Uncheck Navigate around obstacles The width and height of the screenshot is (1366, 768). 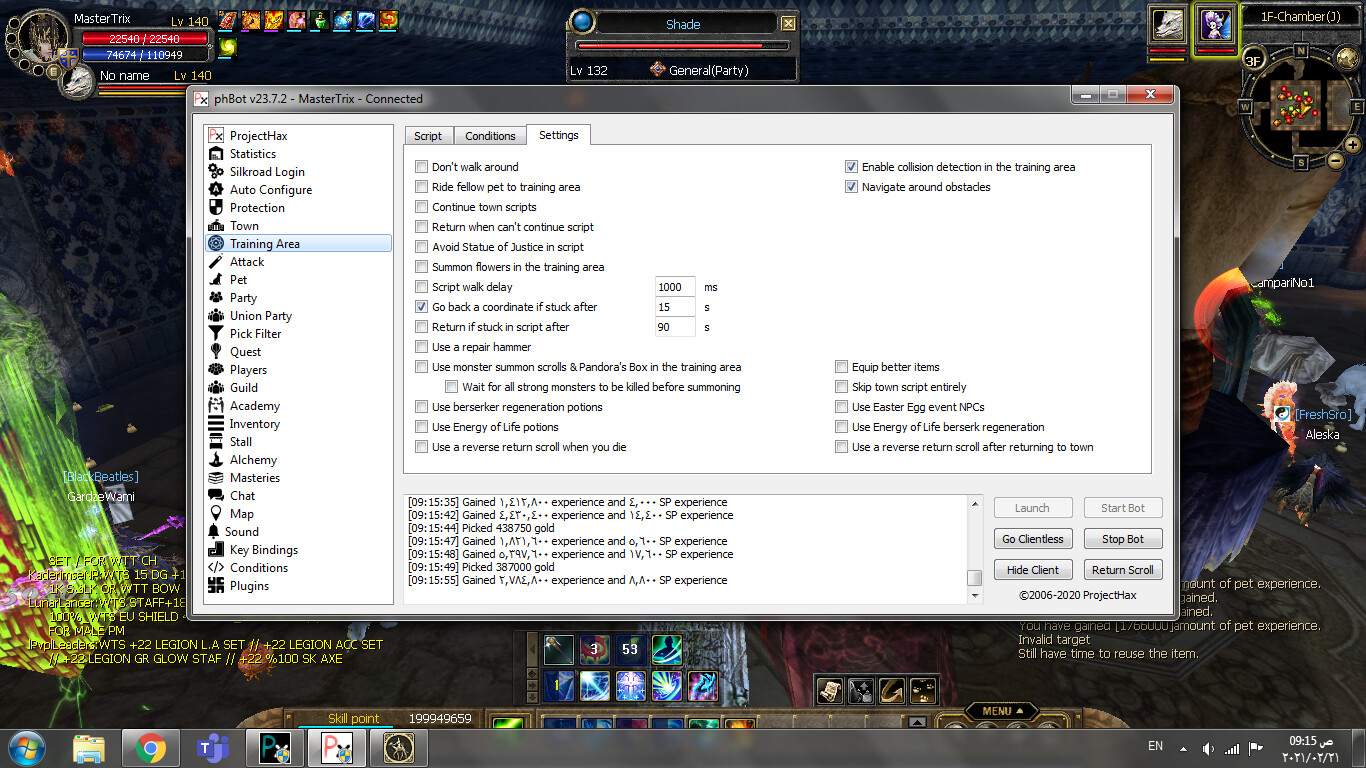(852, 187)
